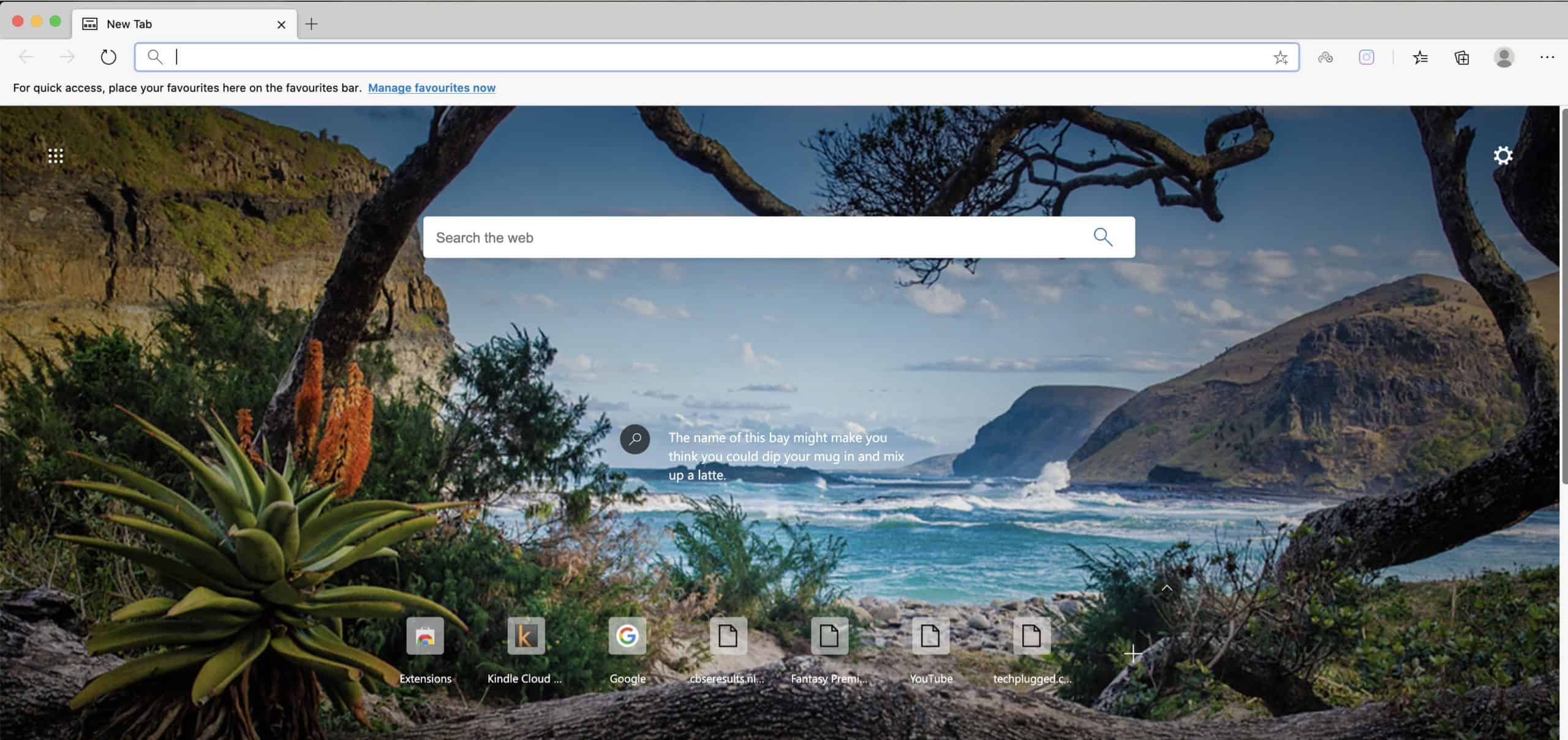This screenshot has width=1568, height=740.
Task: Click the refresh page icon
Action: pyautogui.click(x=108, y=58)
